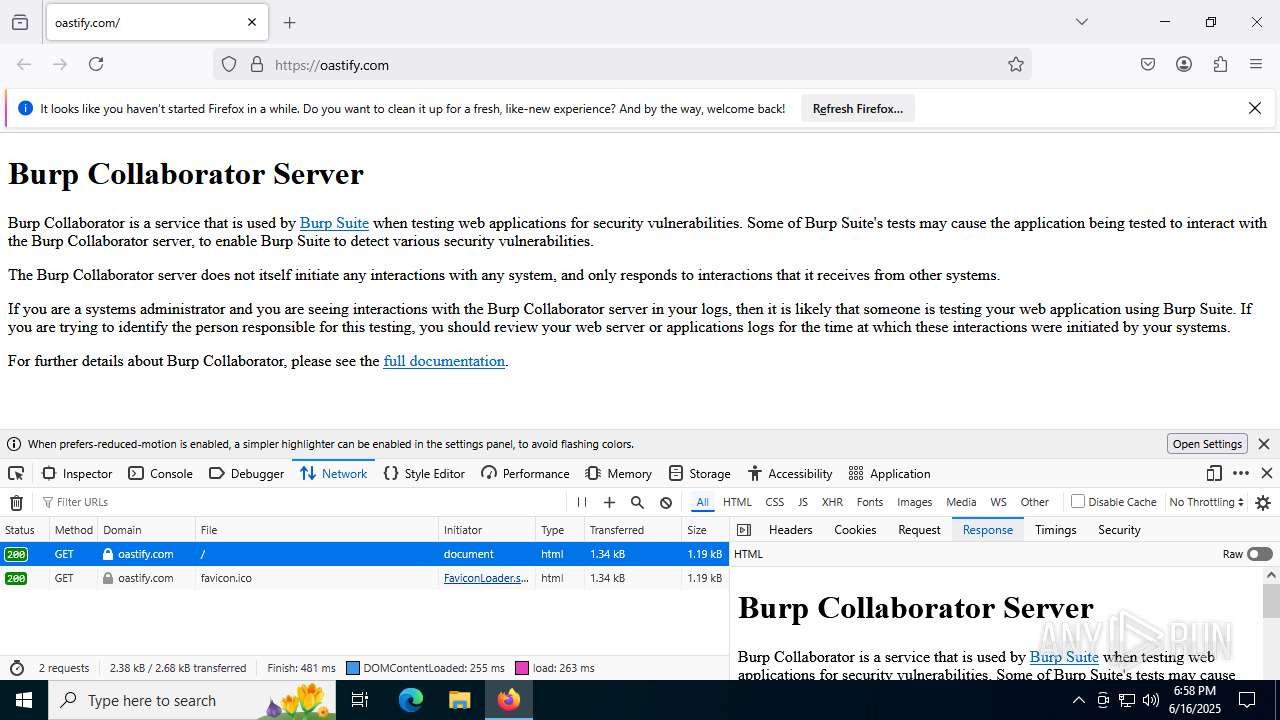The height and width of the screenshot is (720, 1280).
Task: Open the Memory tab
Action: tap(618, 473)
